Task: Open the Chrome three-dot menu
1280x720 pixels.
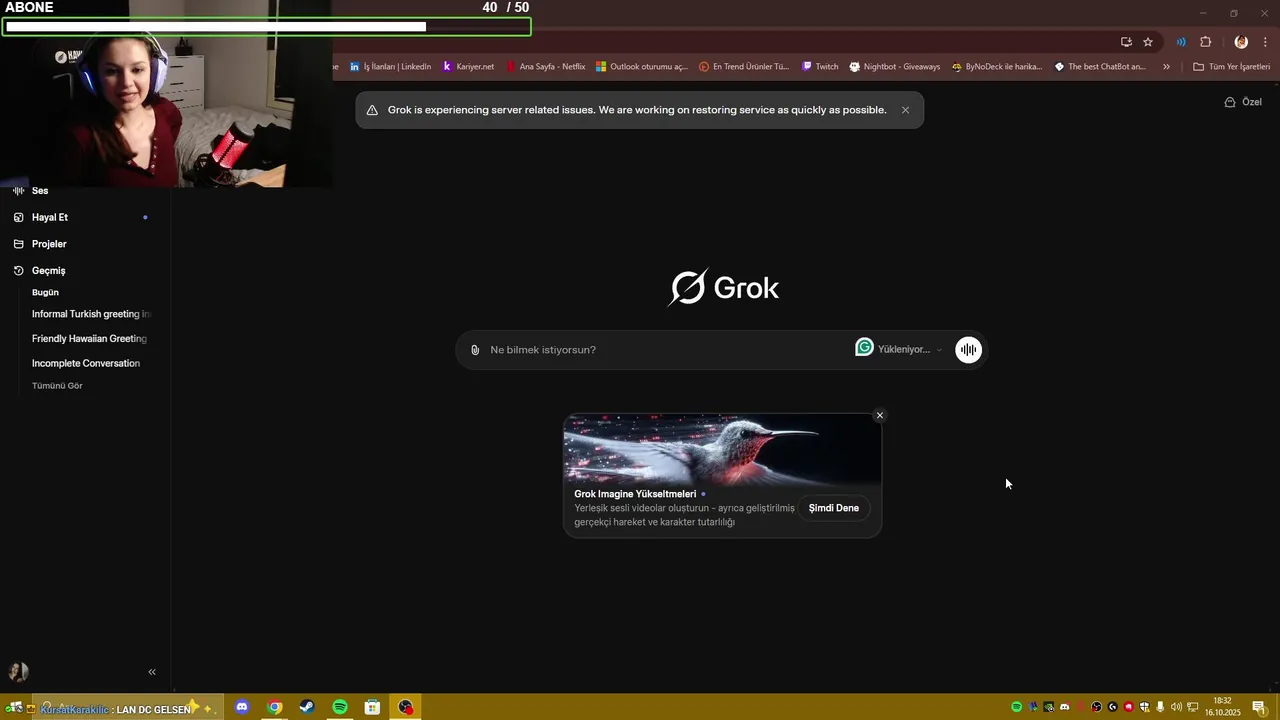Action: 1265,42
